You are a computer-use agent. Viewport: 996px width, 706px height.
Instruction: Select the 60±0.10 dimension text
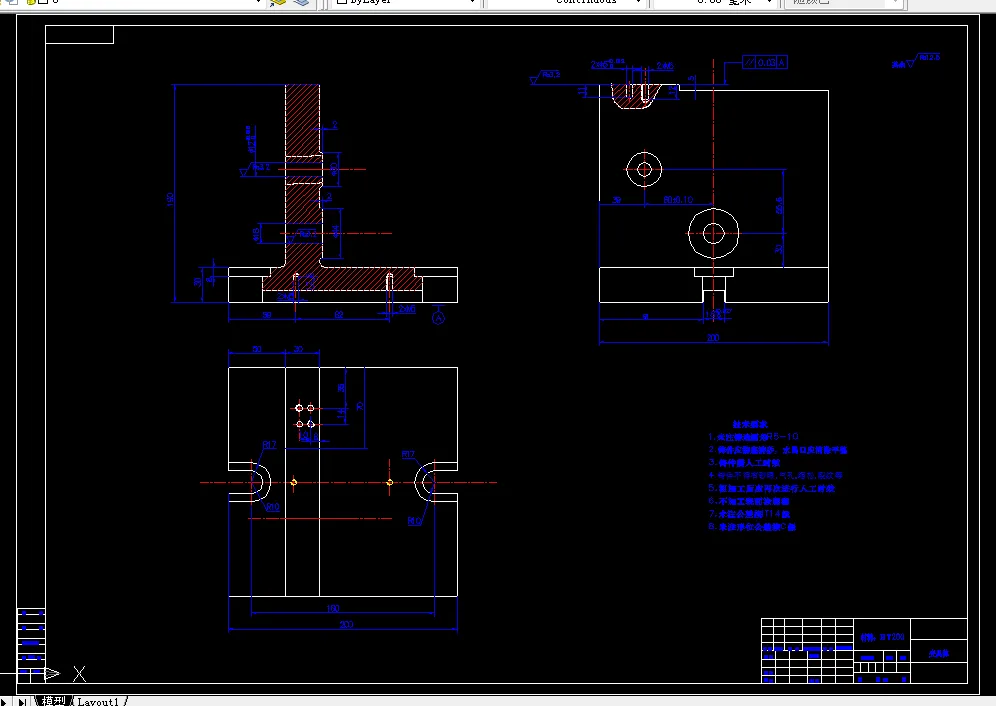click(678, 200)
